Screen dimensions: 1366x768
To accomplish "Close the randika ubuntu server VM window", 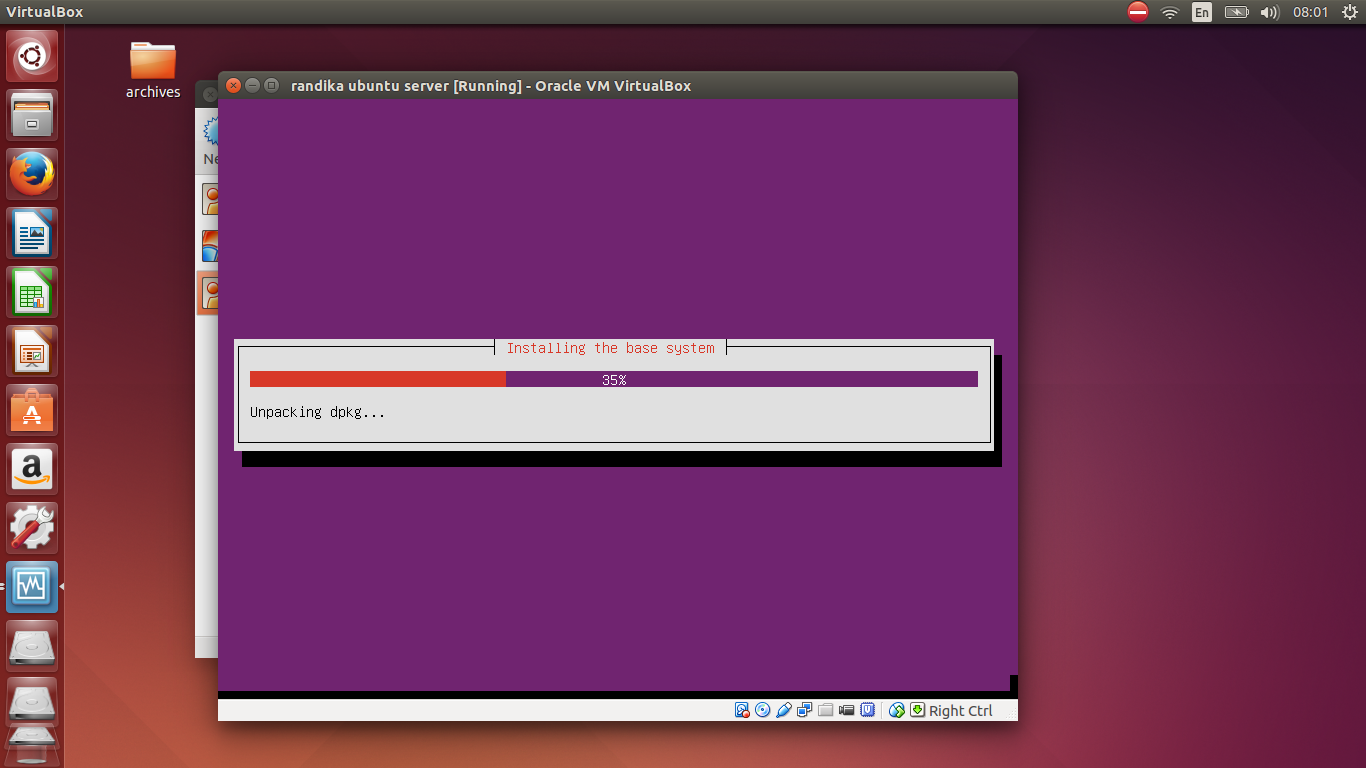I will point(234,86).
